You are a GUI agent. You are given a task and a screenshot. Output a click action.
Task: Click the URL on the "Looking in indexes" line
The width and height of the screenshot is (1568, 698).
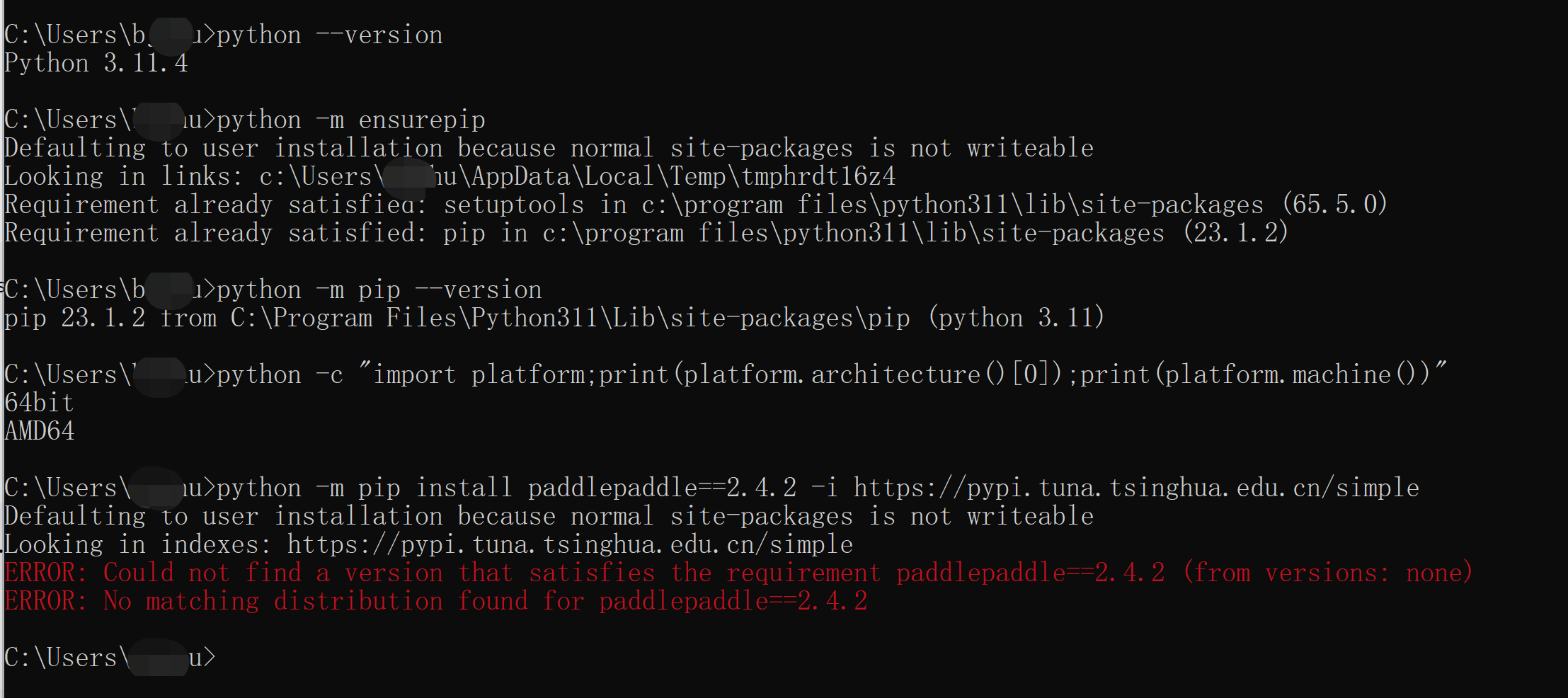tap(570, 544)
